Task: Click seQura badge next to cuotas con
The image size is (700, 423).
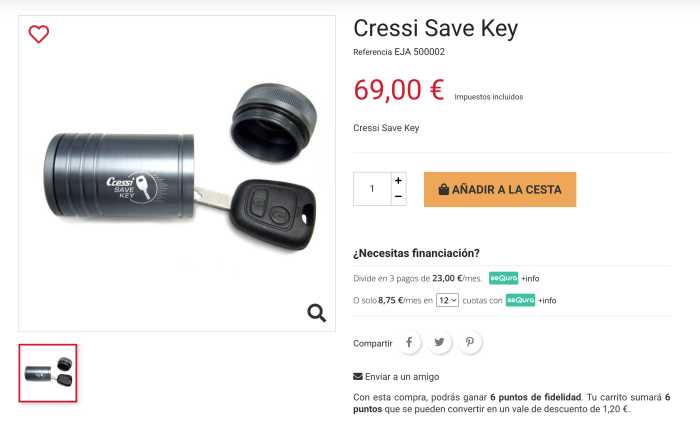Action: point(521,300)
